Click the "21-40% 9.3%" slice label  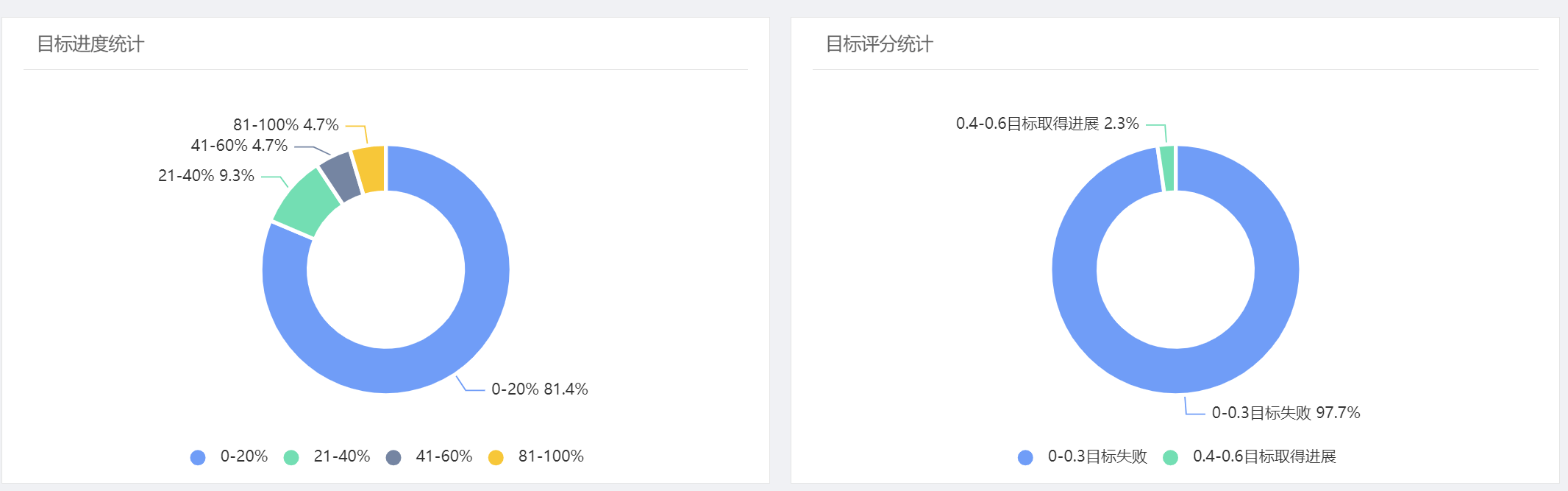pos(206,176)
